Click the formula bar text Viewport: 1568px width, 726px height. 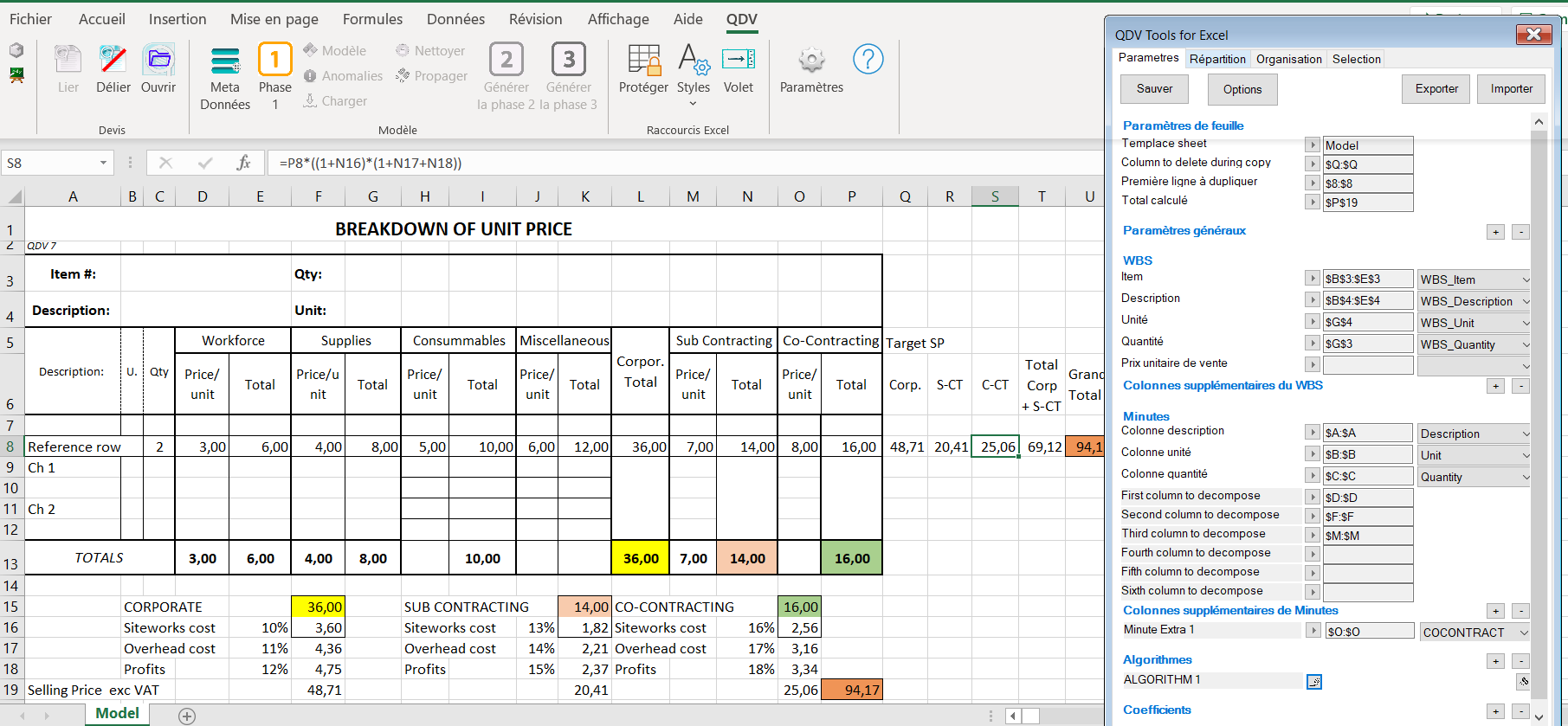[371, 163]
